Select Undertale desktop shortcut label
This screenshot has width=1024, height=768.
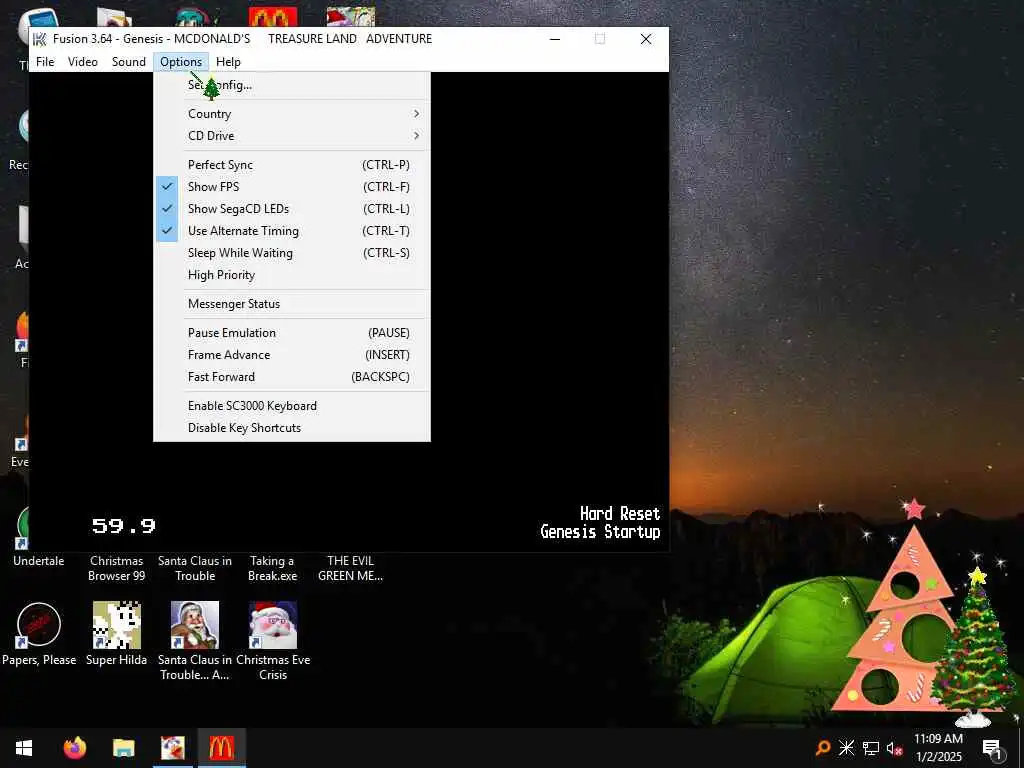(39, 561)
